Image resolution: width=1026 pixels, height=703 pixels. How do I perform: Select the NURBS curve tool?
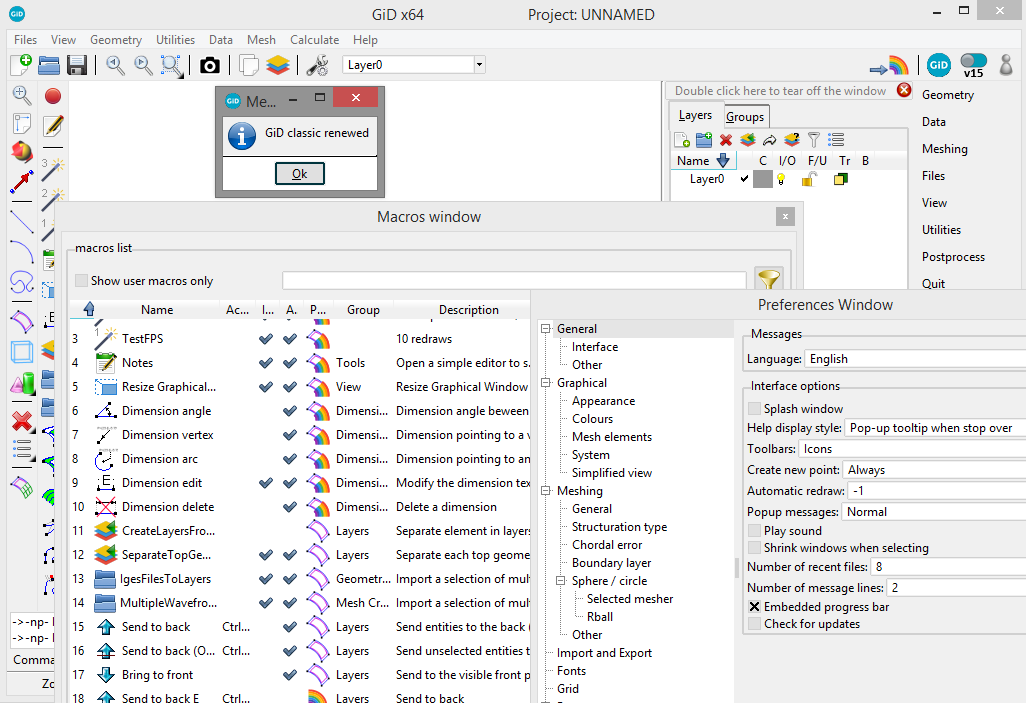[x=22, y=282]
